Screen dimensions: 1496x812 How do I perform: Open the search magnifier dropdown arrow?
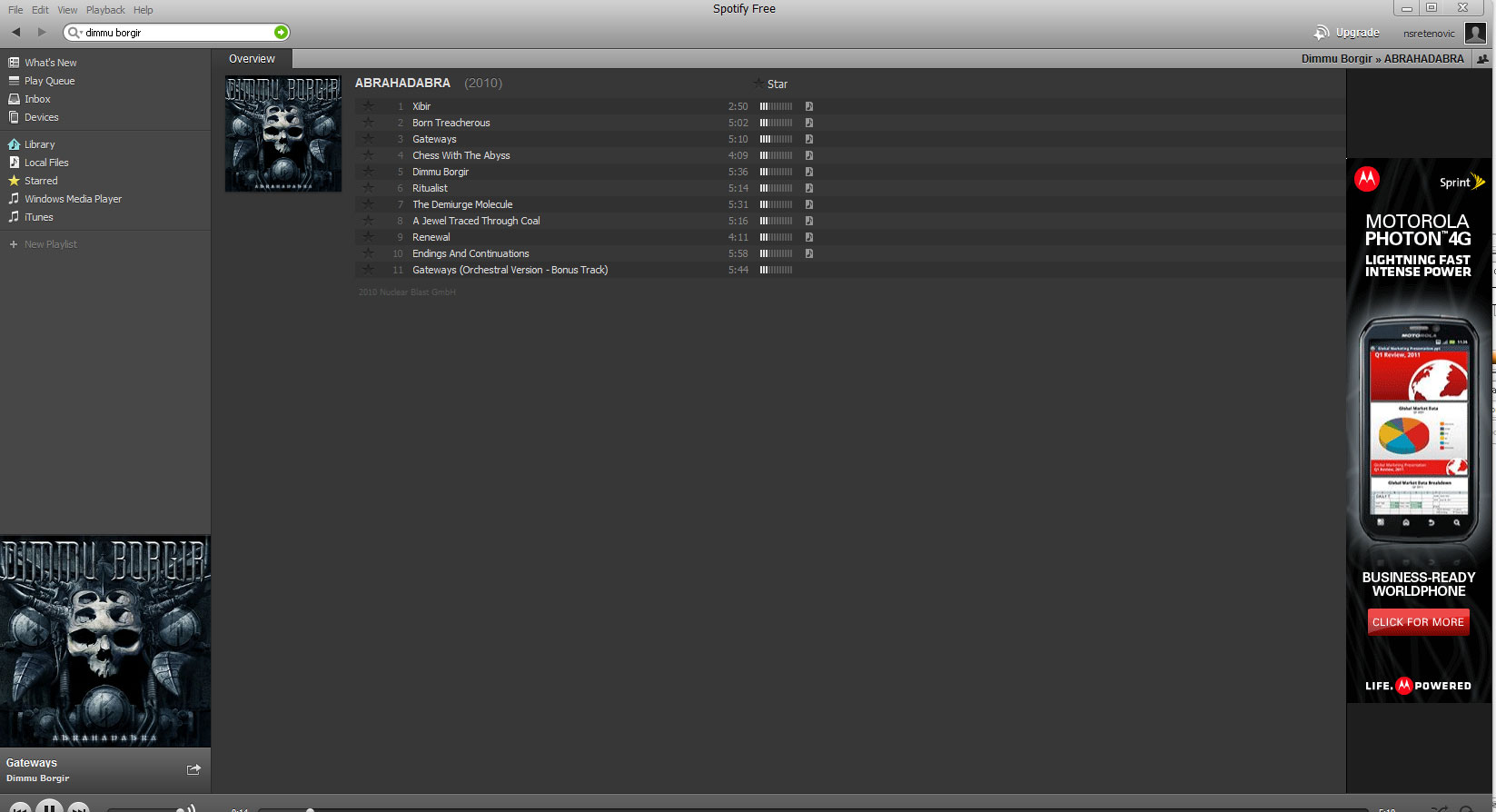[x=75, y=33]
